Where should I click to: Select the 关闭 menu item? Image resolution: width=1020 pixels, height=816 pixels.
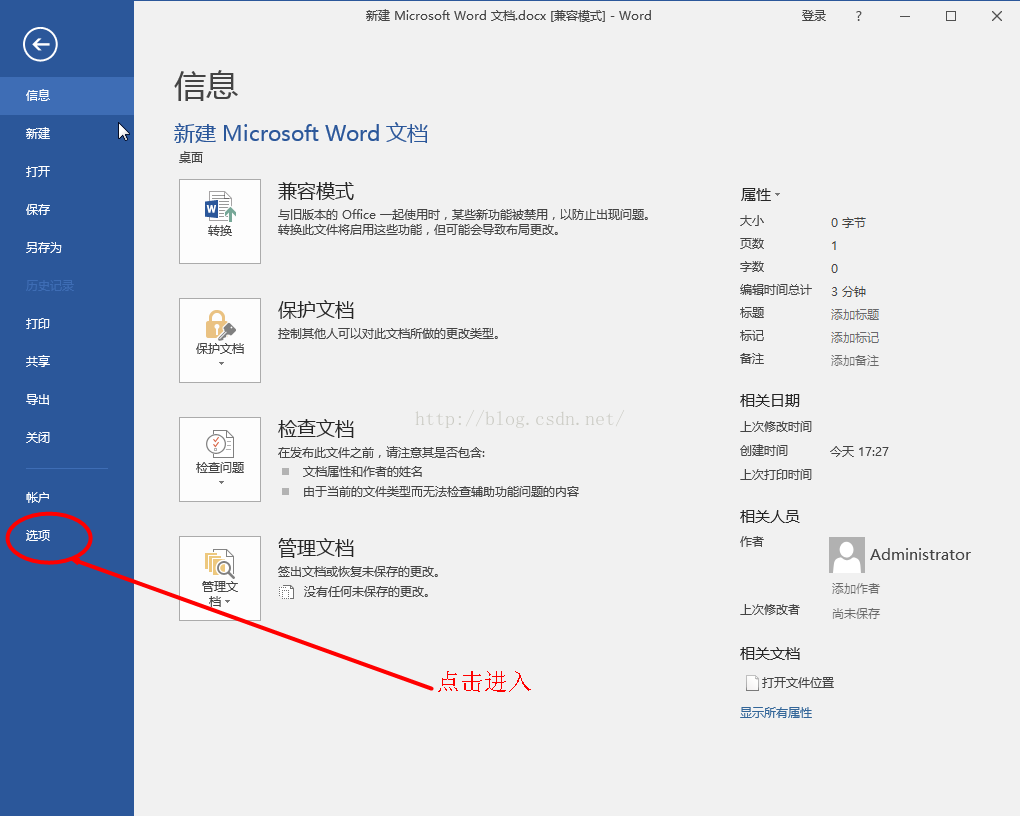(67, 437)
